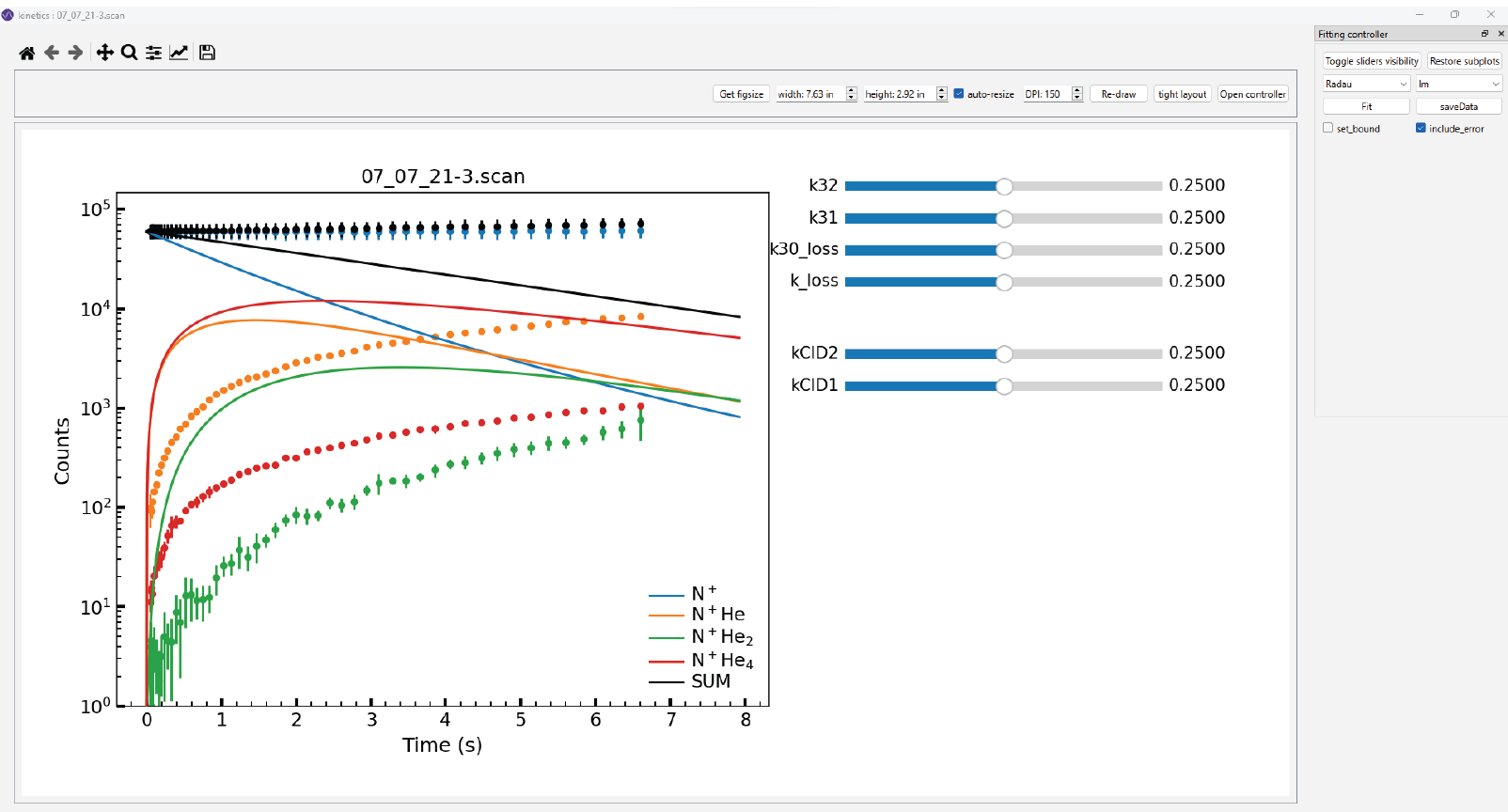Screen dimensions: 1508x812
Task: Enable the set_bound checkbox
Action: [1328, 128]
